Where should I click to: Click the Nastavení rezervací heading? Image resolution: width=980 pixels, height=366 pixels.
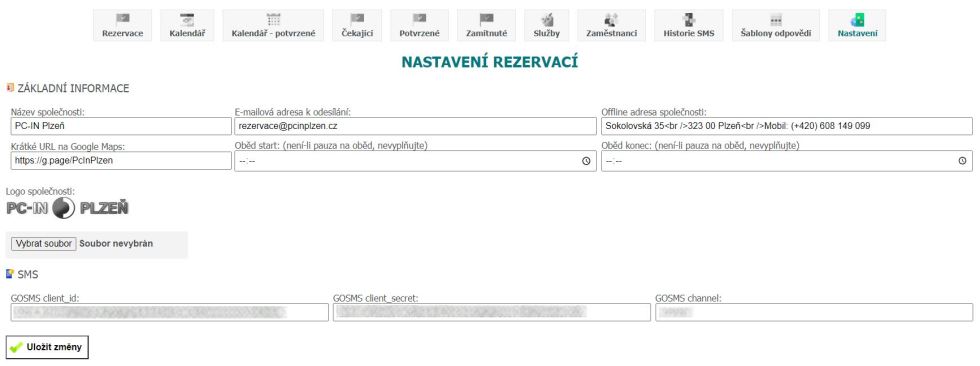(x=489, y=62)
